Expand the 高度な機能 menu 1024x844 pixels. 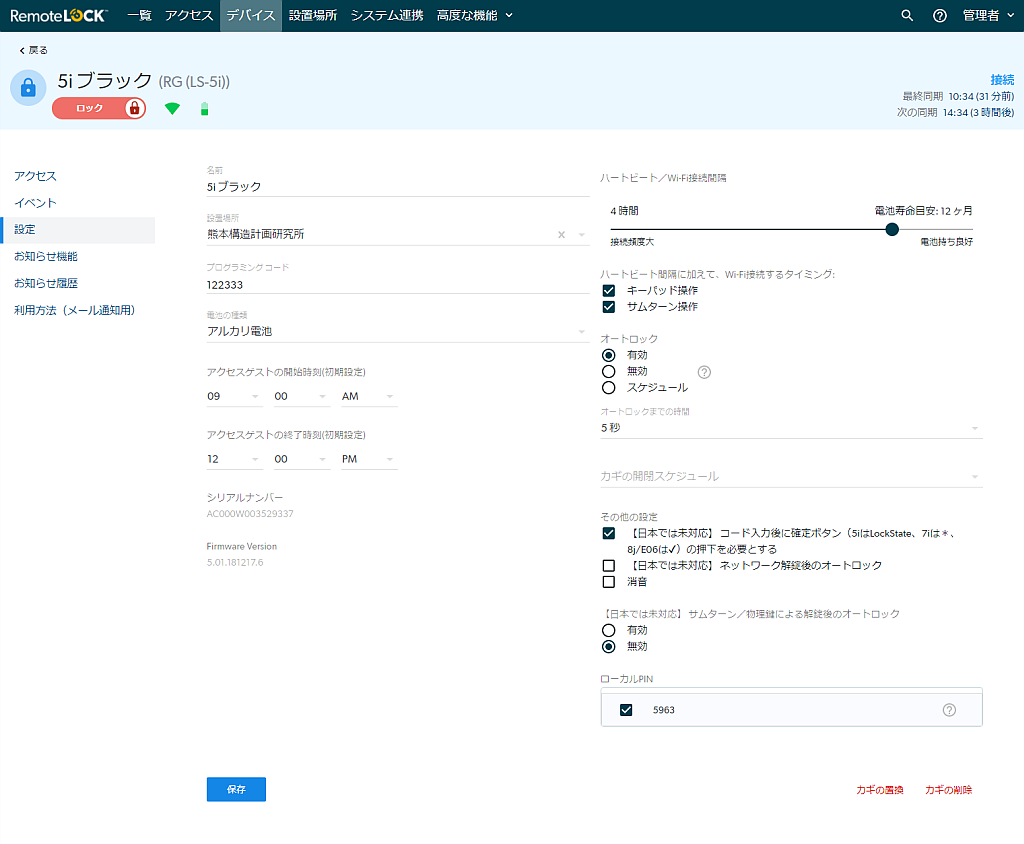coord(475,16)
